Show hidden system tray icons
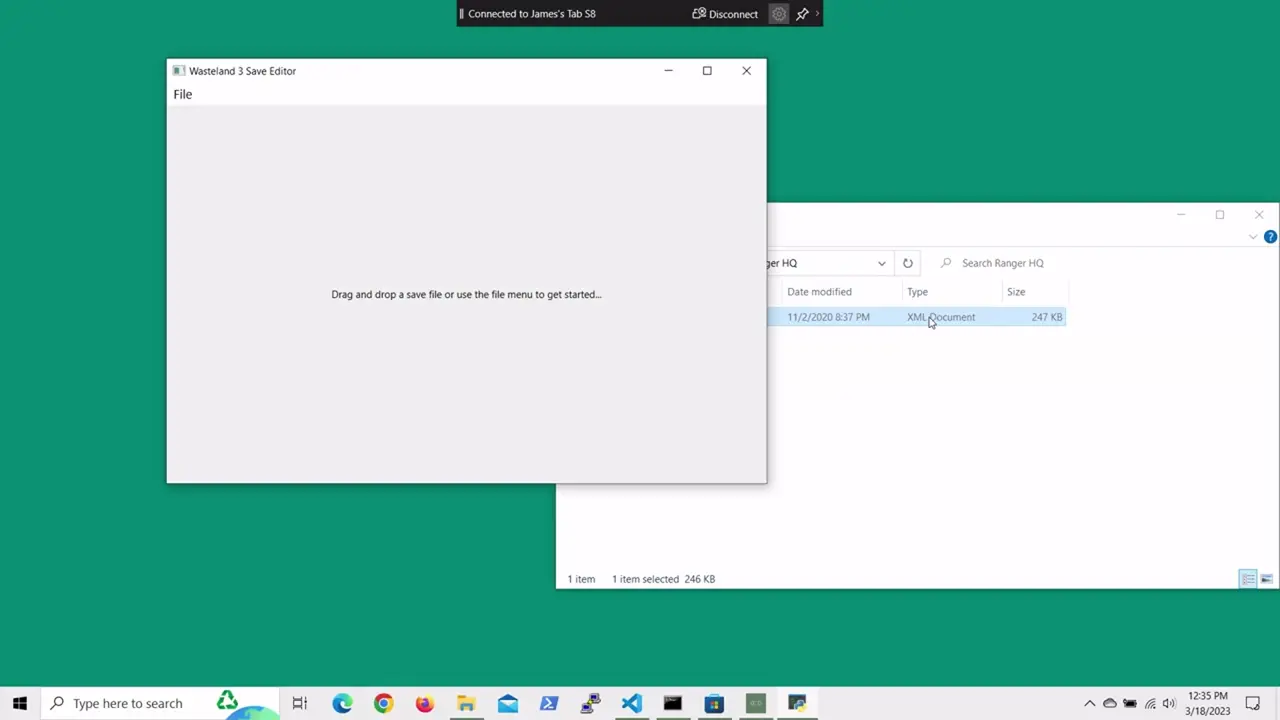This screenshot has width=1280, height=720. coord(1090,703)
